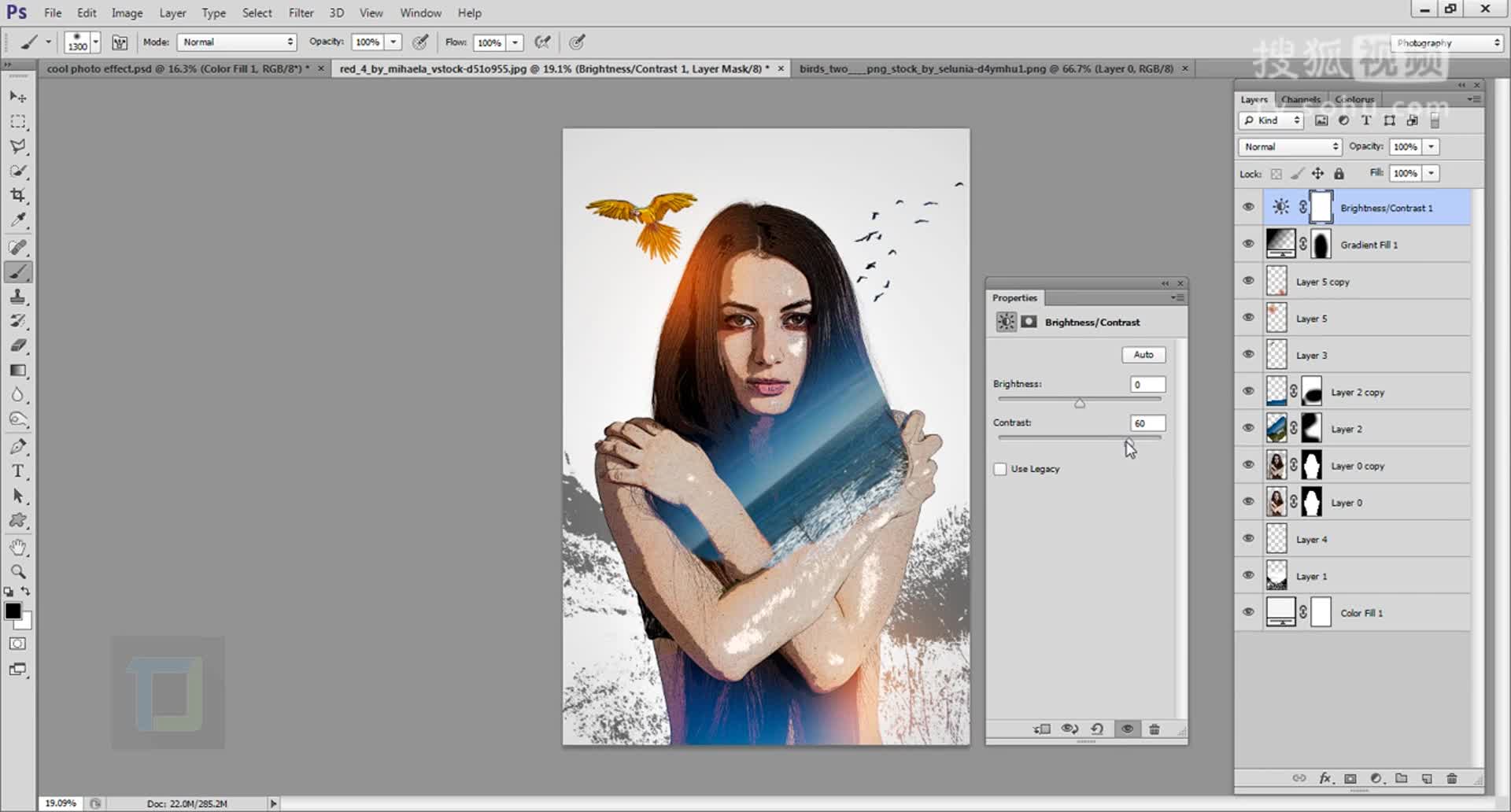Select the Gradient tool
This screenshot has height=812, width=1511.
pyautogui.click(x=17, y=371)
